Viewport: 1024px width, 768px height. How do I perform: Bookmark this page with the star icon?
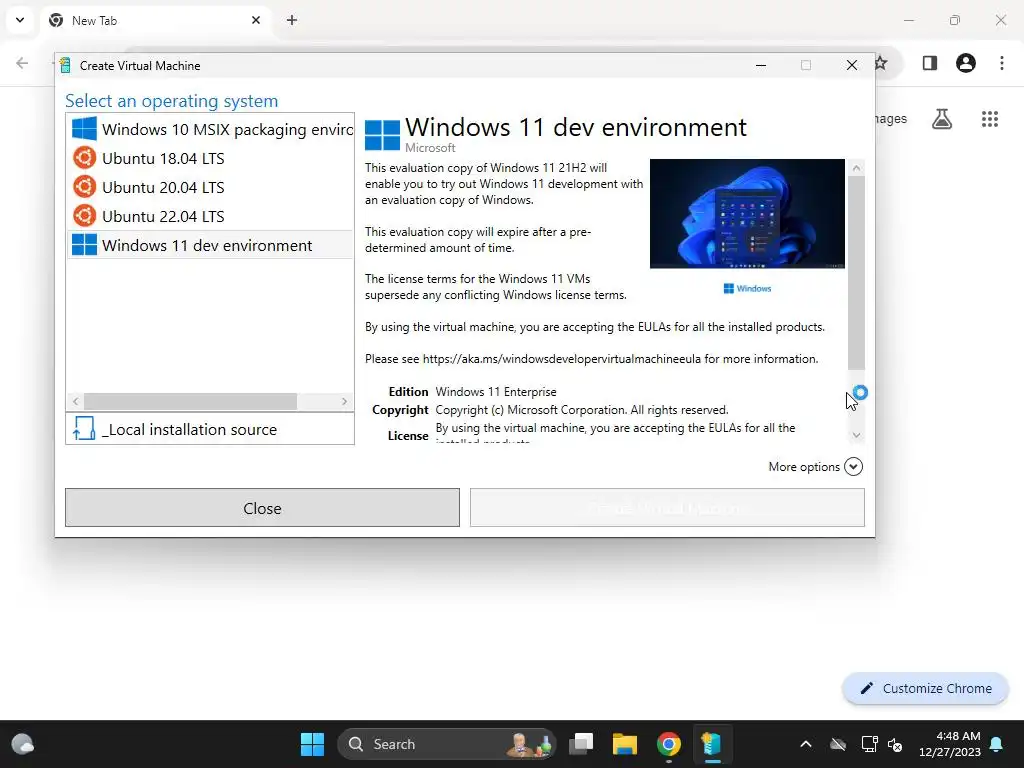(881, 63)
